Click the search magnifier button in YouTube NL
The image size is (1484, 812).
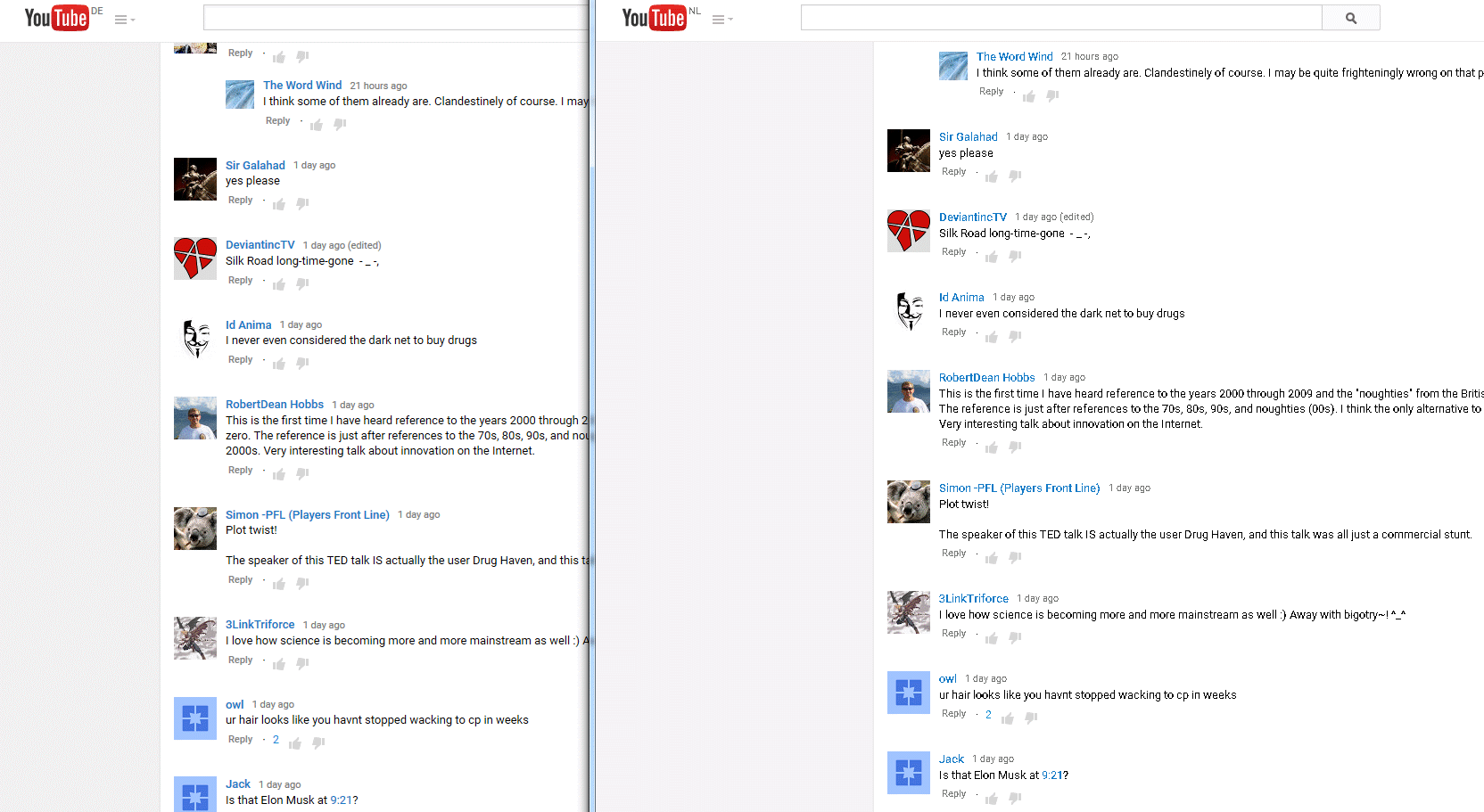(x=1350, y=18)
